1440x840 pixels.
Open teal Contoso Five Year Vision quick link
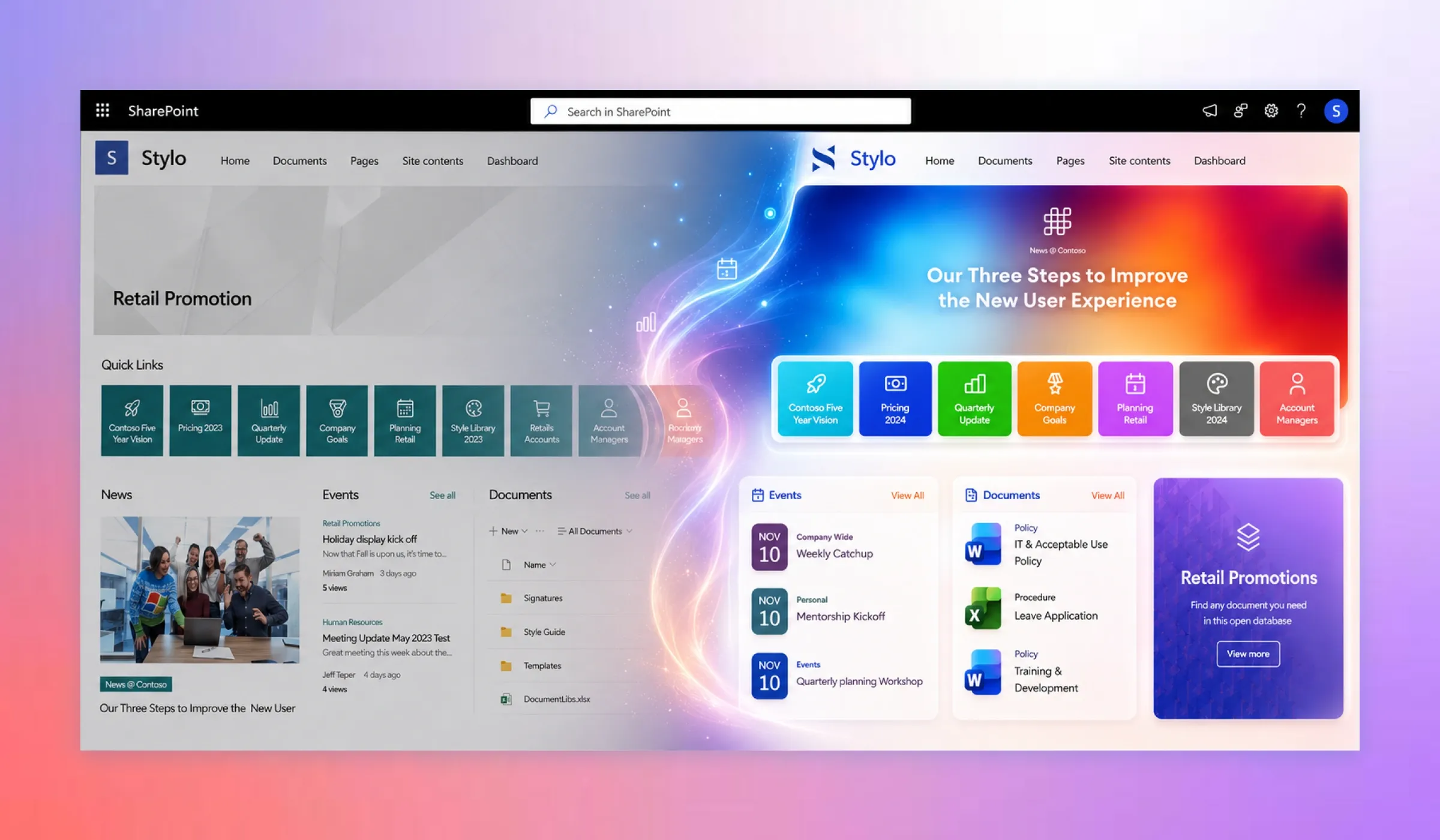(x=132, y=421)
